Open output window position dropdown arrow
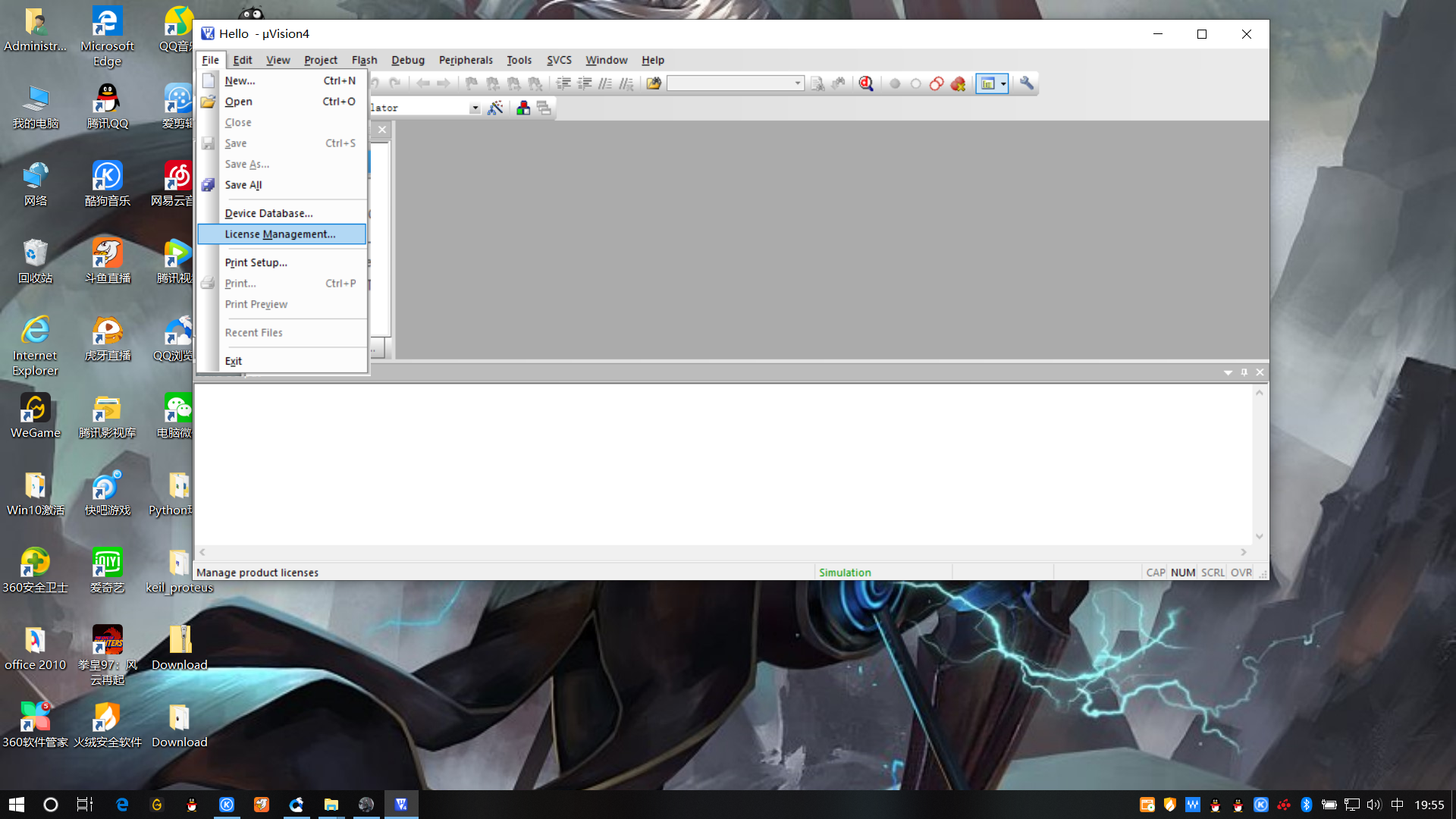 (1228, 372)
